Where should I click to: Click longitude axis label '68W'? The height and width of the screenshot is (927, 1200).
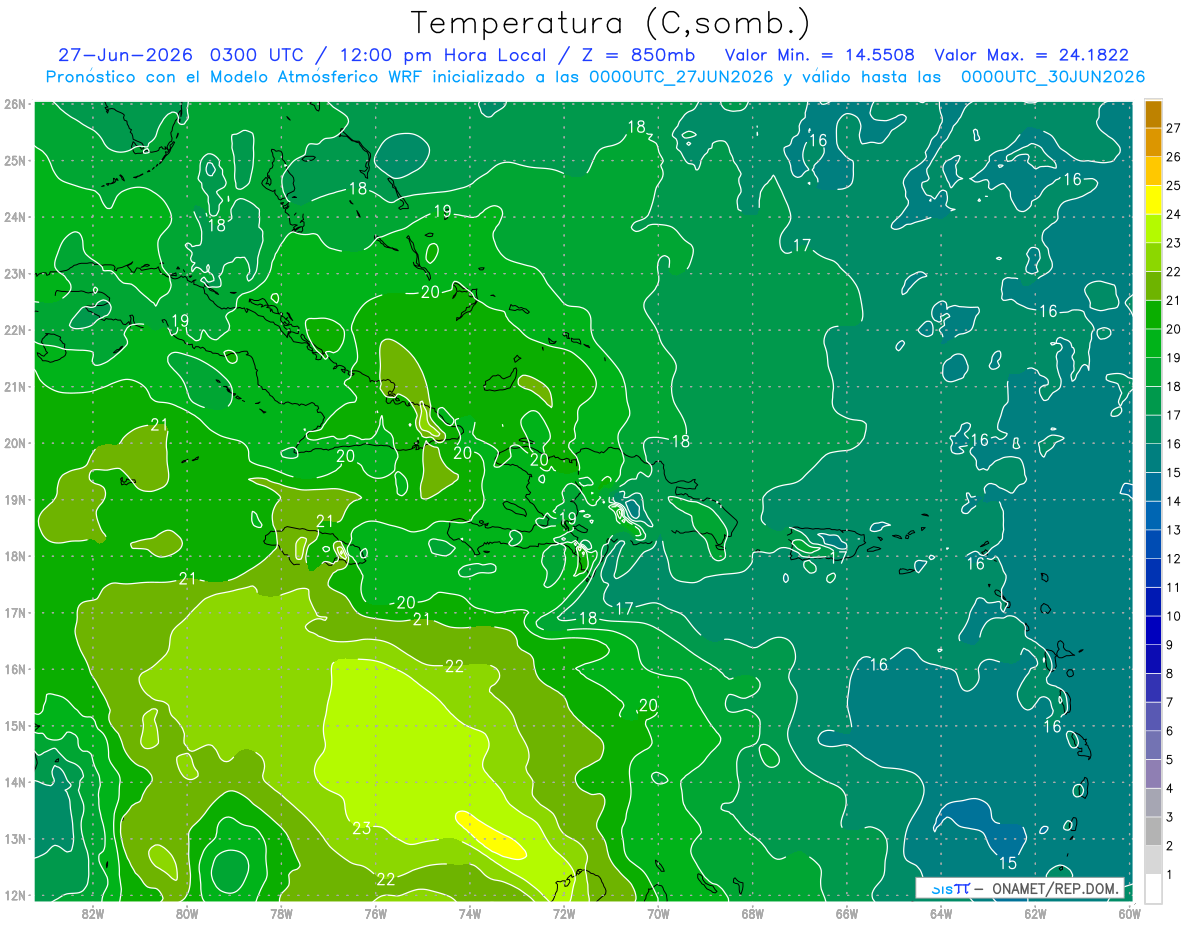click(752, 913)
